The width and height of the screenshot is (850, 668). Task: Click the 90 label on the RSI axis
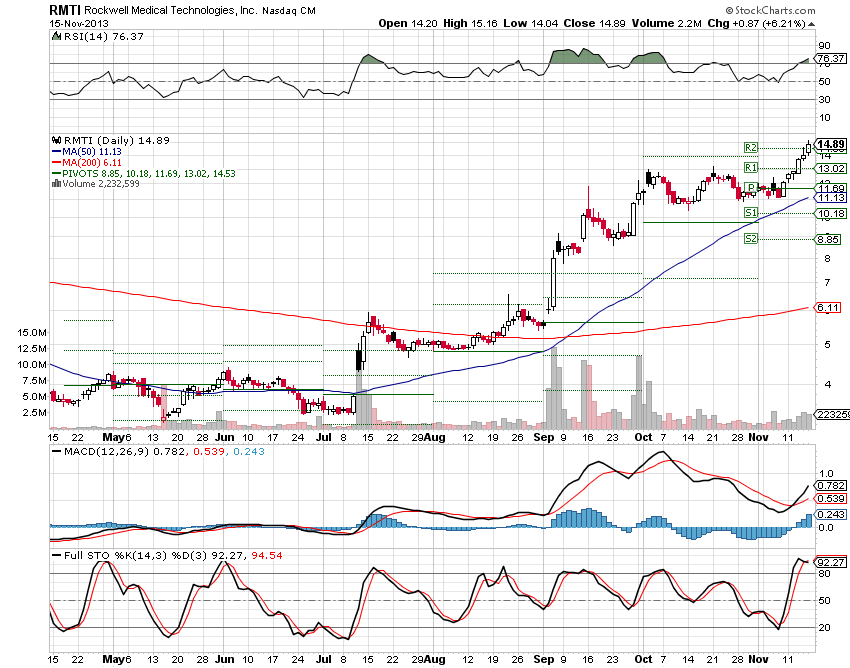pos(825,46)
